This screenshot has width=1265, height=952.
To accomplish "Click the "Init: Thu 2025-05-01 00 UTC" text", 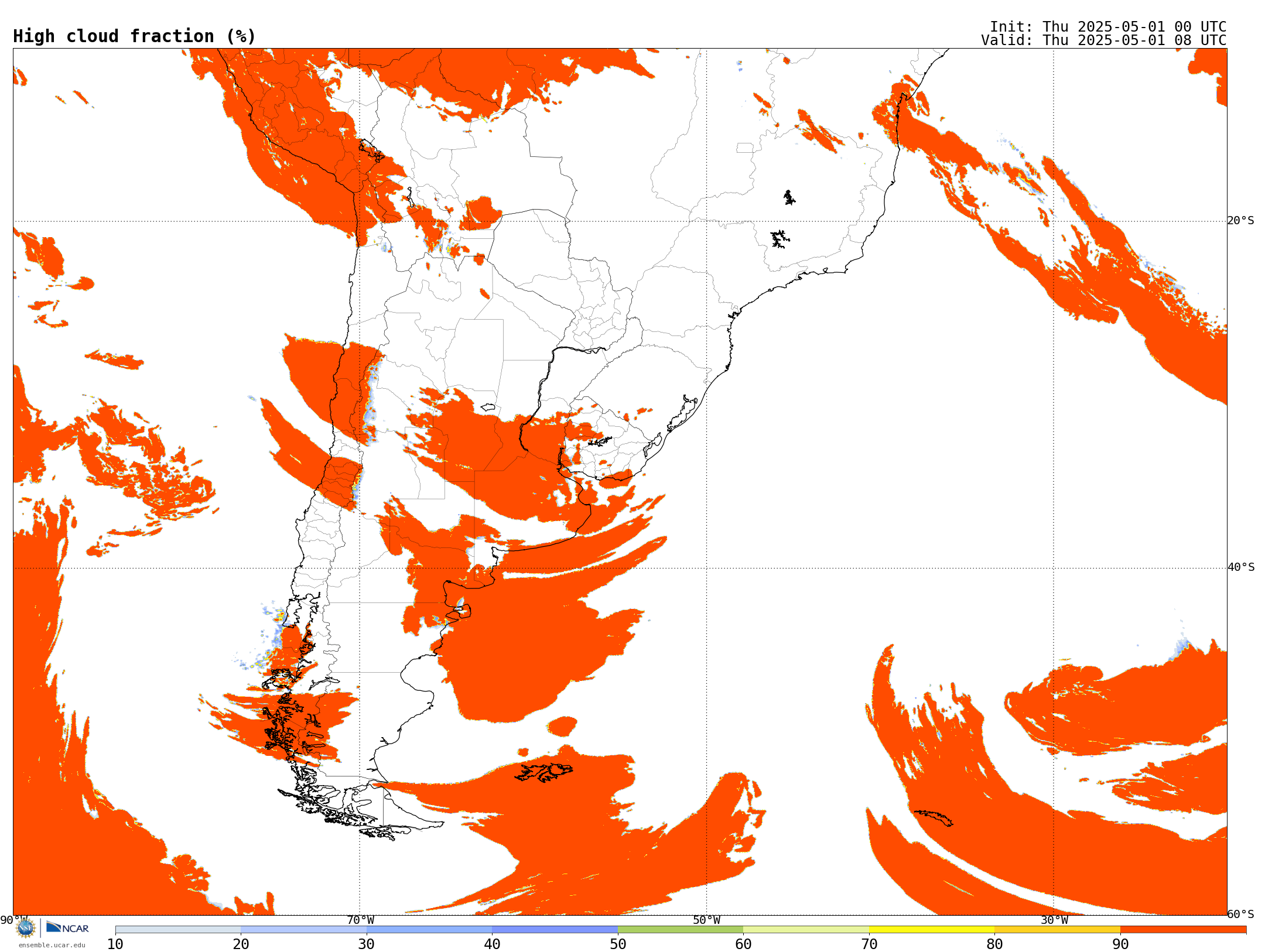I will [x=1108, y=27].
